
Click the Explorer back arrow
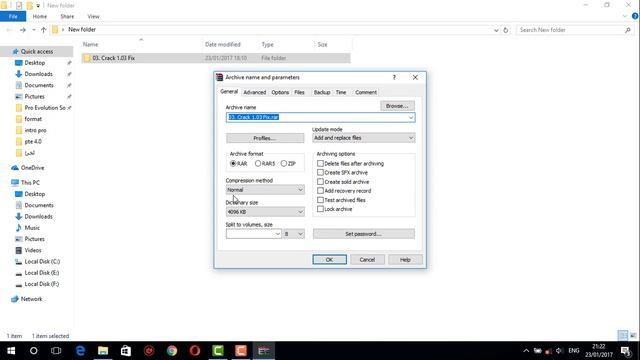tap(9, 30)
